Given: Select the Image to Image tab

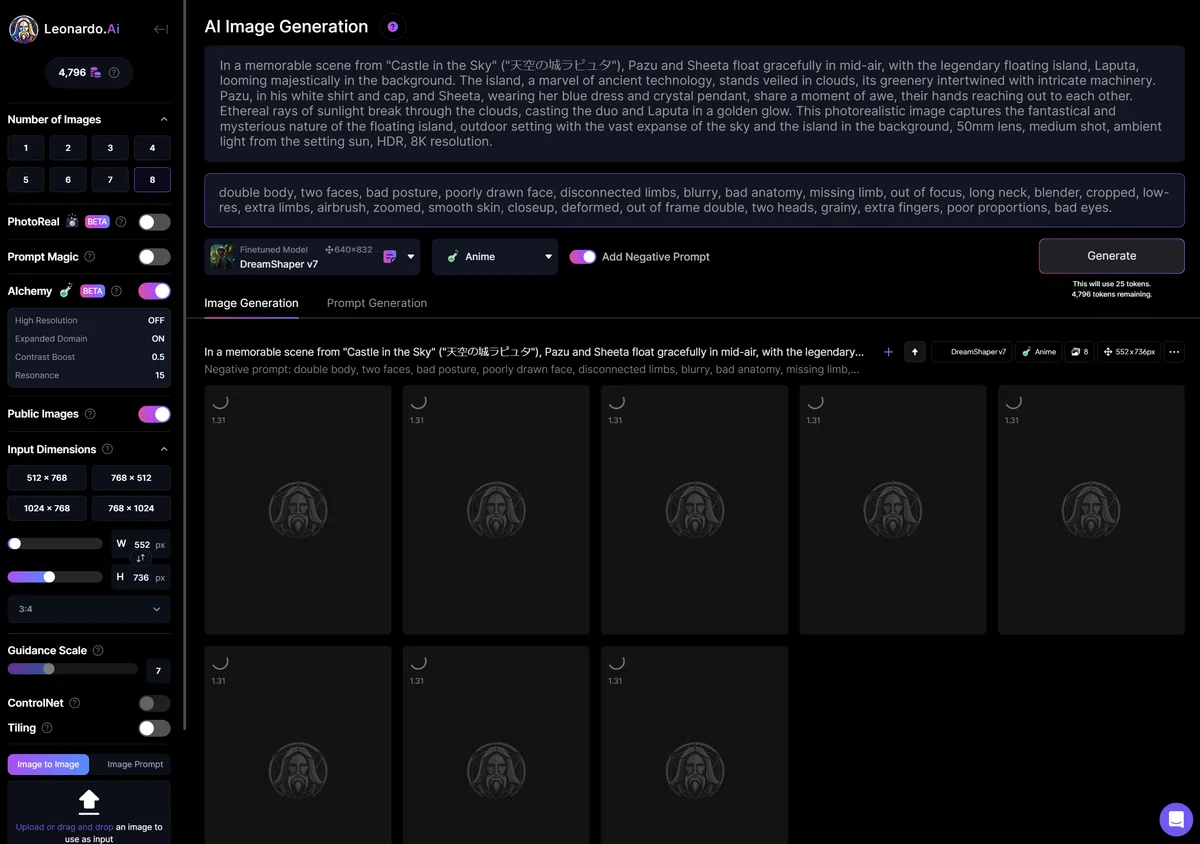Looking at the screenshot, I should [x=48, y=764].
